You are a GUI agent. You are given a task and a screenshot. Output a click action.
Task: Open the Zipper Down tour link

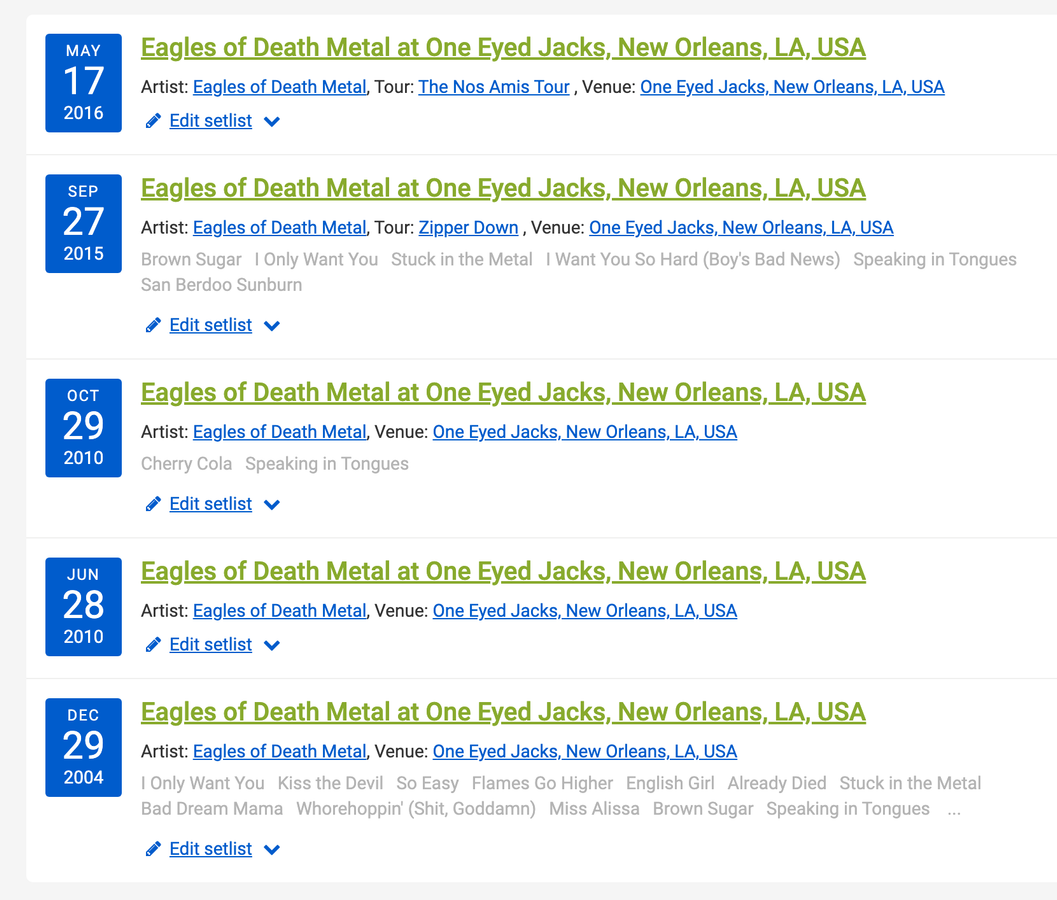coord(468,228)
